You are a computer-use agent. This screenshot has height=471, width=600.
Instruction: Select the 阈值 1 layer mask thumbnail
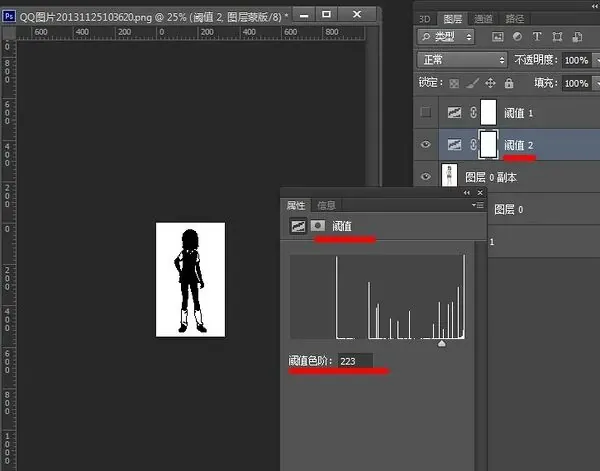pos(488,112)
